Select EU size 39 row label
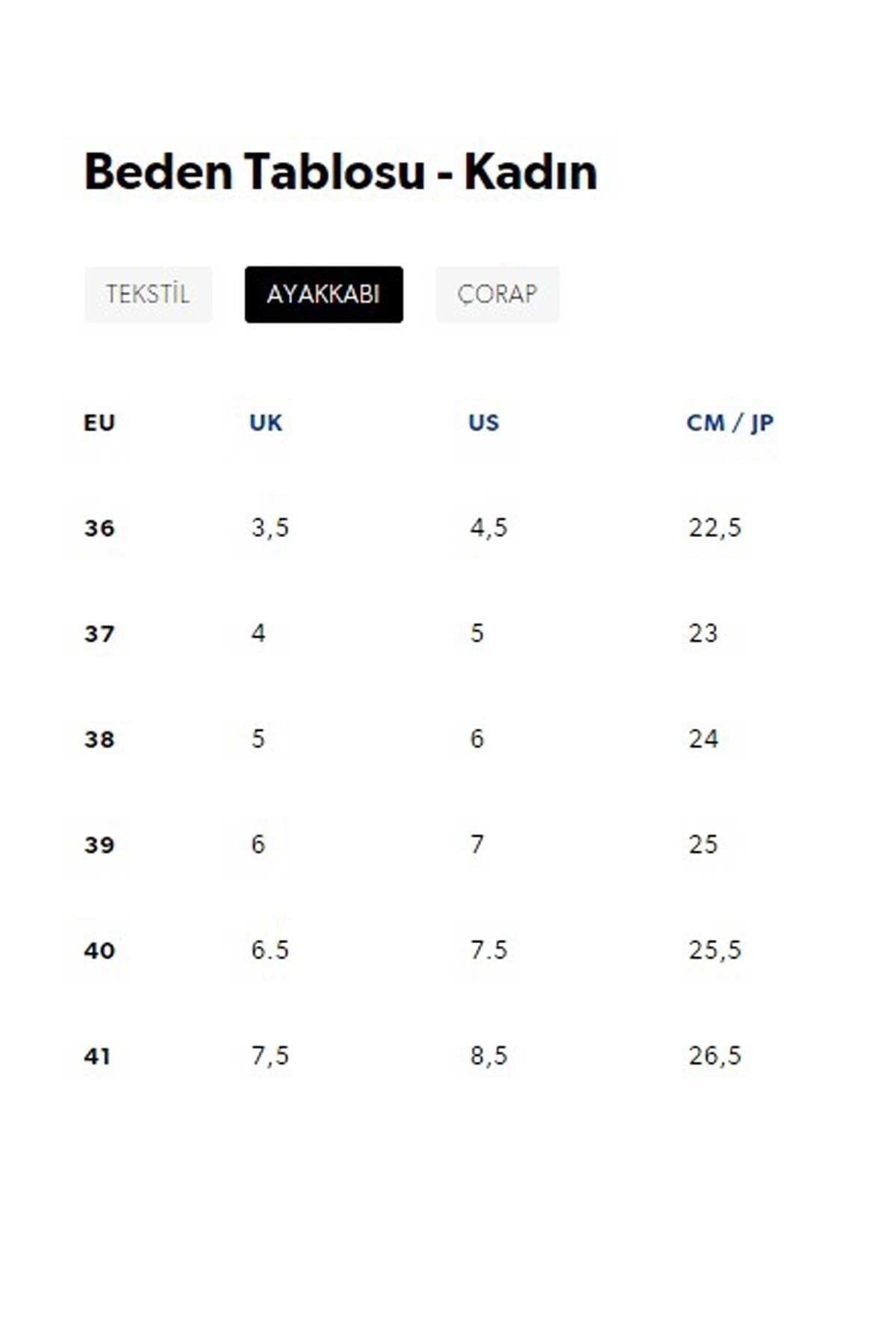 (x=99, y=845)
